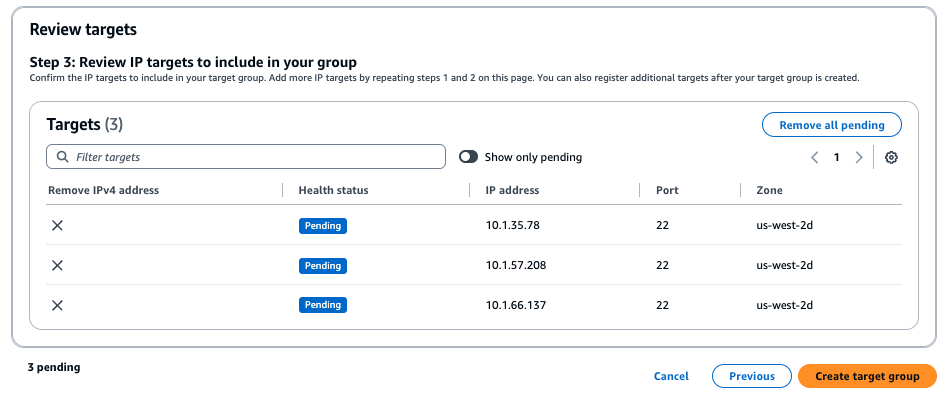Focus the Filter targets input field
Screen dimensions: 946x398
pos(246,157)
